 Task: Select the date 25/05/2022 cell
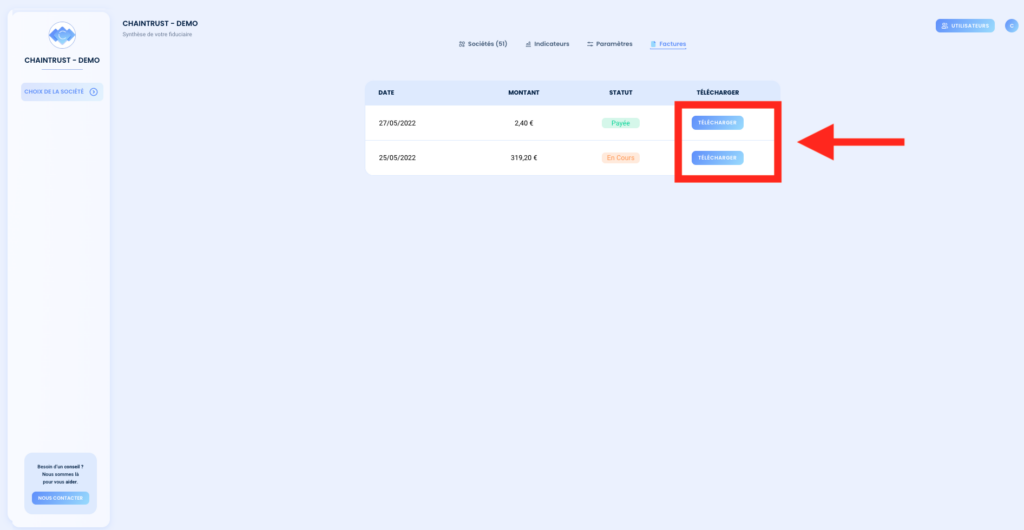397,158
